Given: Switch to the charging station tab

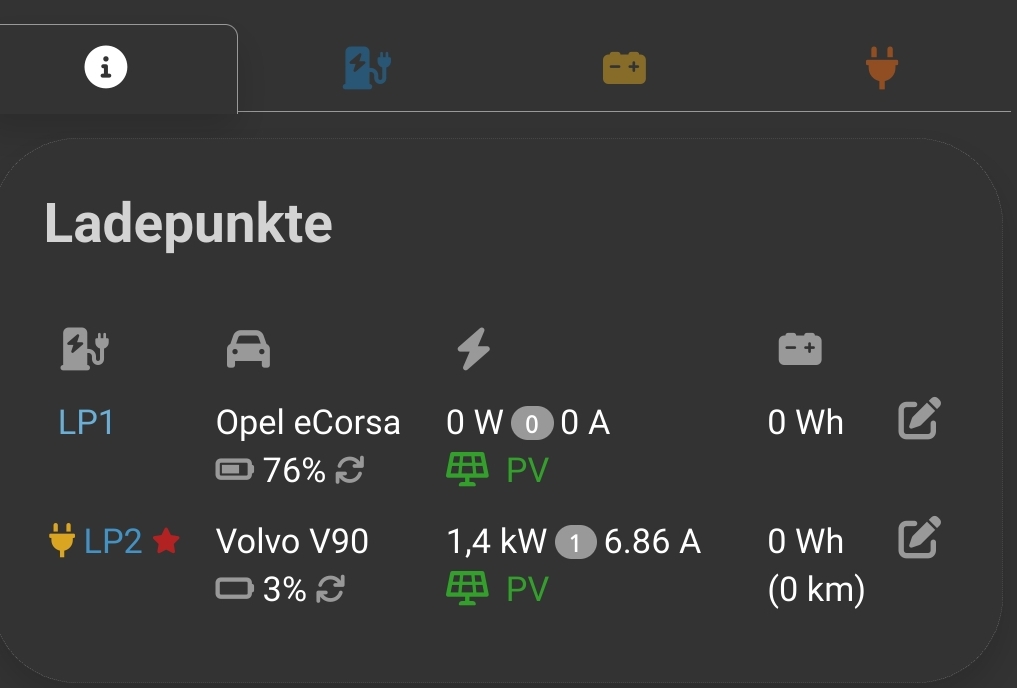Looking at the screenshot, I should (367, 68).
